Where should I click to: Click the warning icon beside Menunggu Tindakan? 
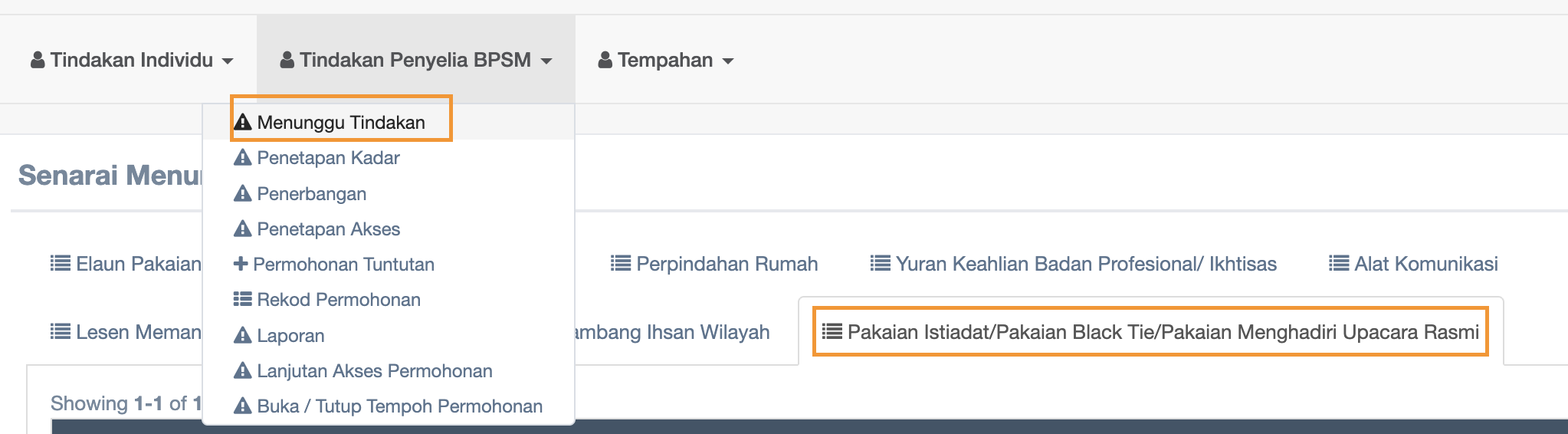[243, 123]
